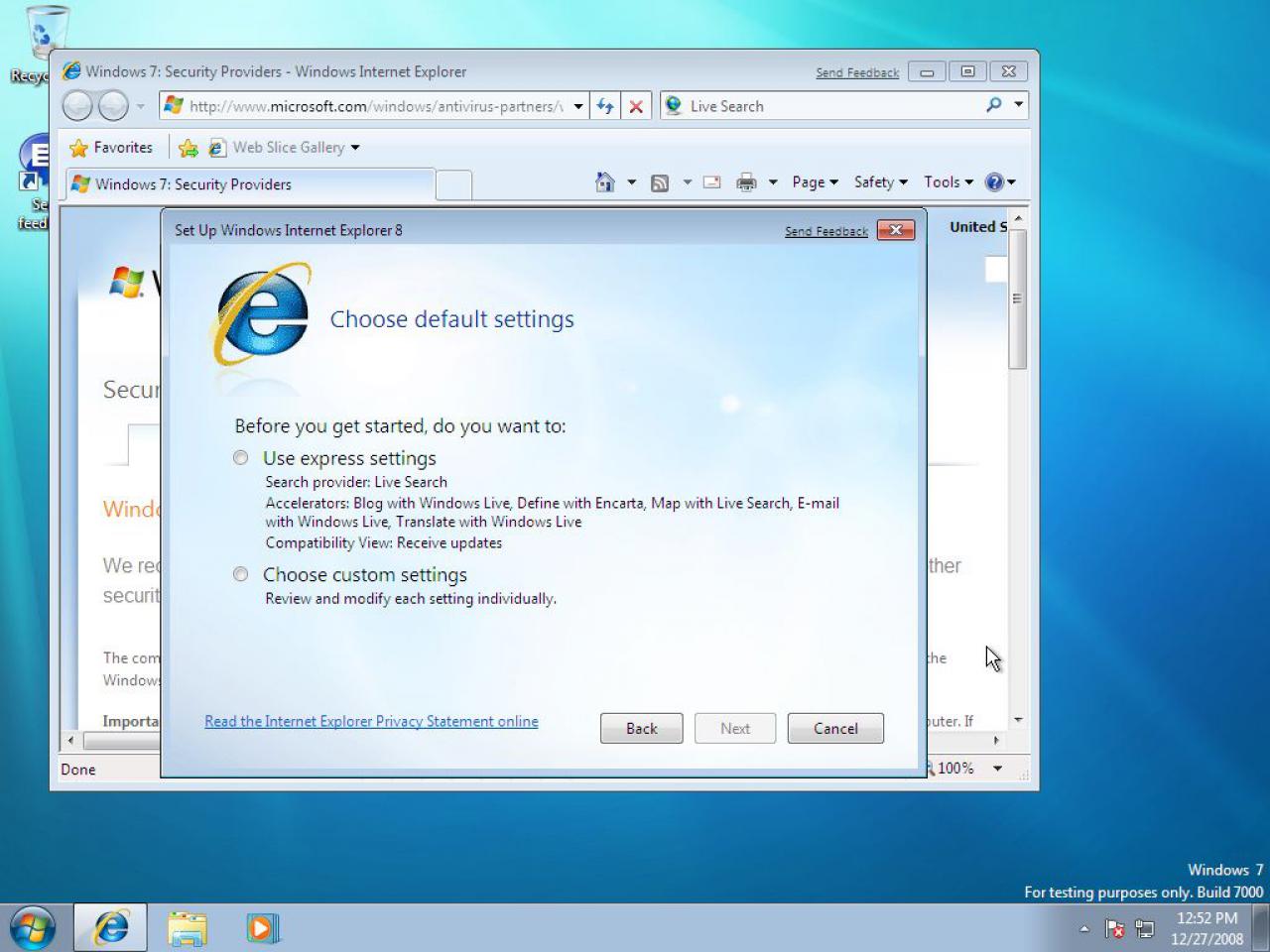Open the recent pages dropdown arrow

tap(140, 106)
